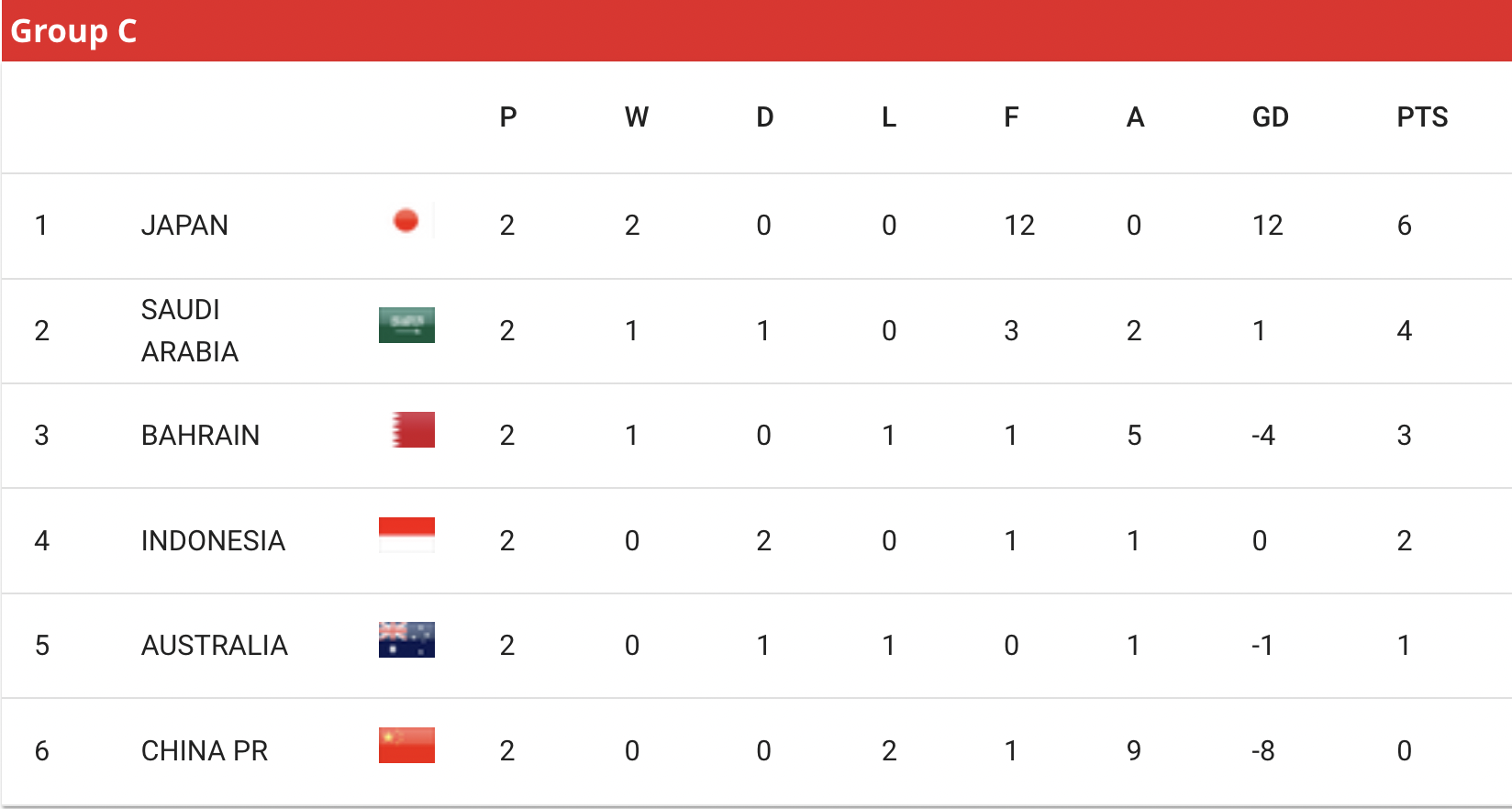Open the BAHRAIN team link
Image resolution: width=1512 pixels, height=809 pixels.
200,436
